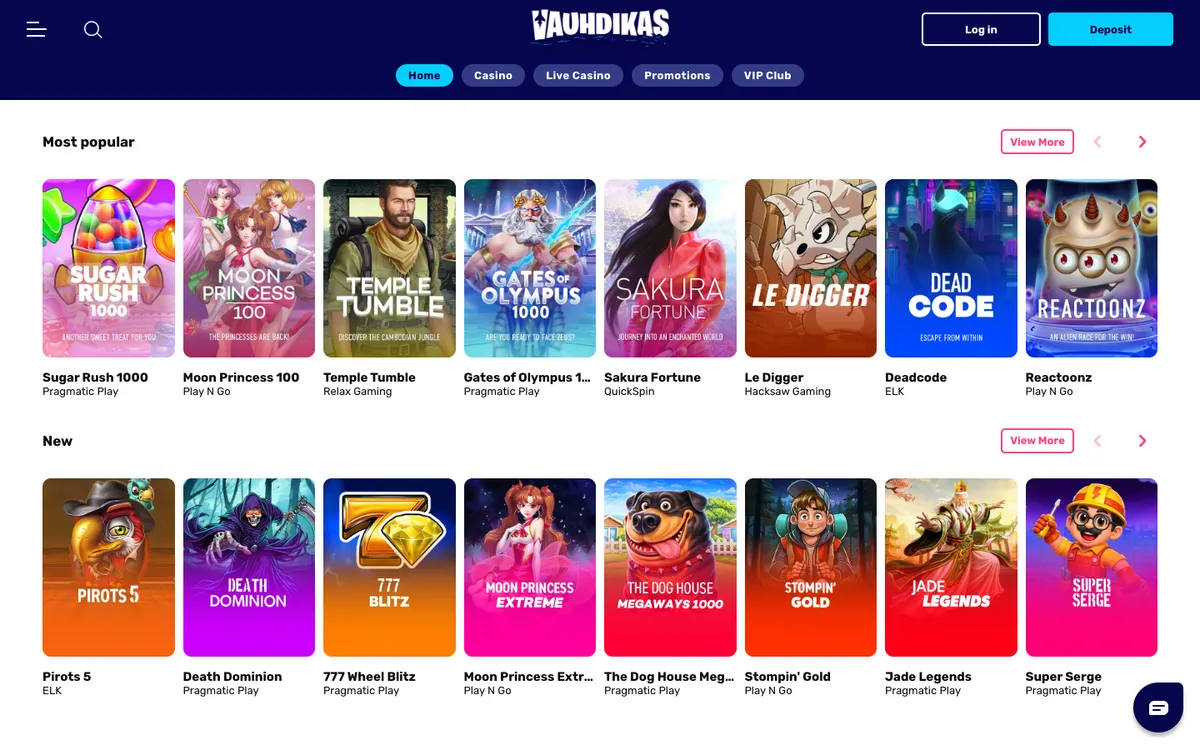Open Pirots 5 game thumbnail
Viewport: 1200px width, 750px height.
[108, 567]
